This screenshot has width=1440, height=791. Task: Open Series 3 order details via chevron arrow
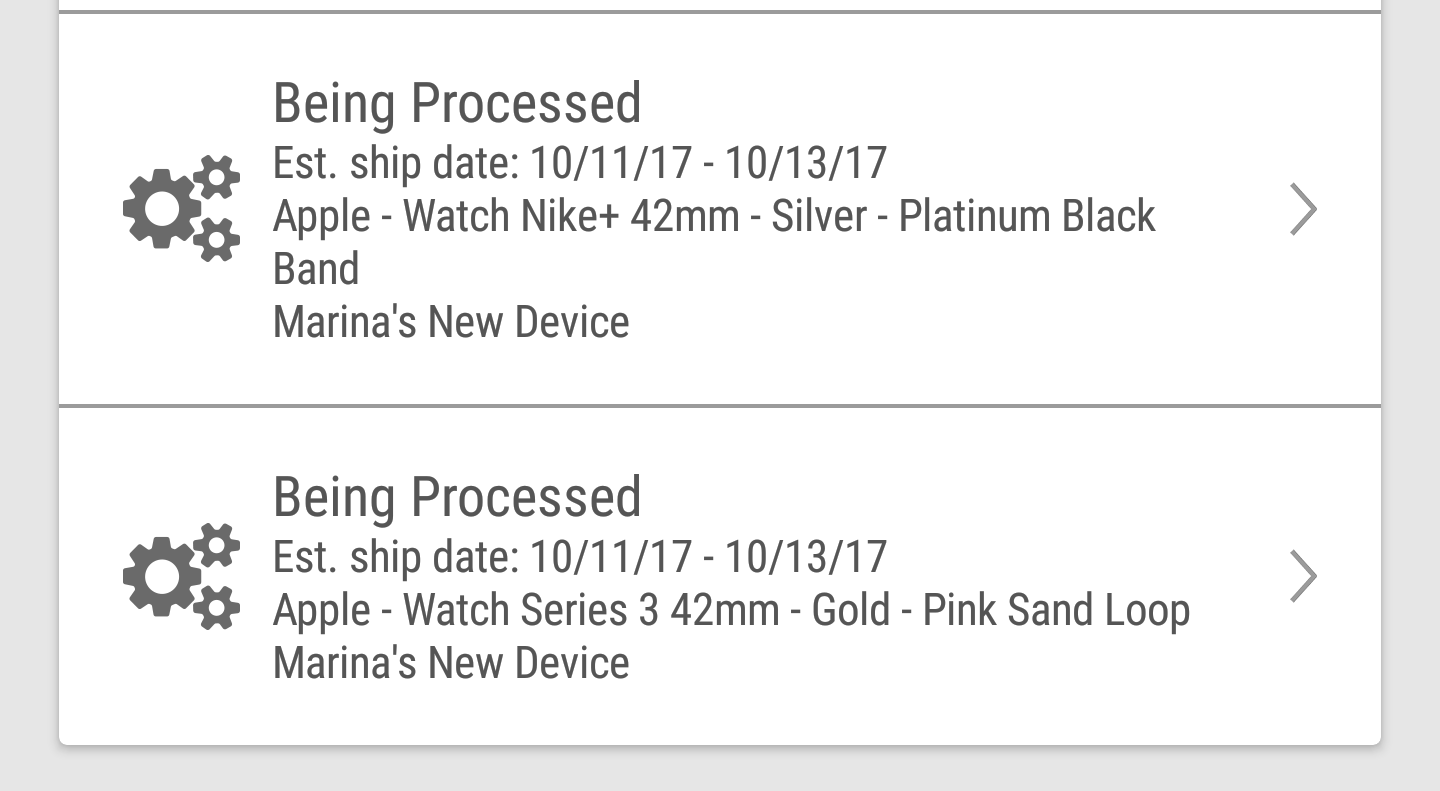coord(1304,576)
